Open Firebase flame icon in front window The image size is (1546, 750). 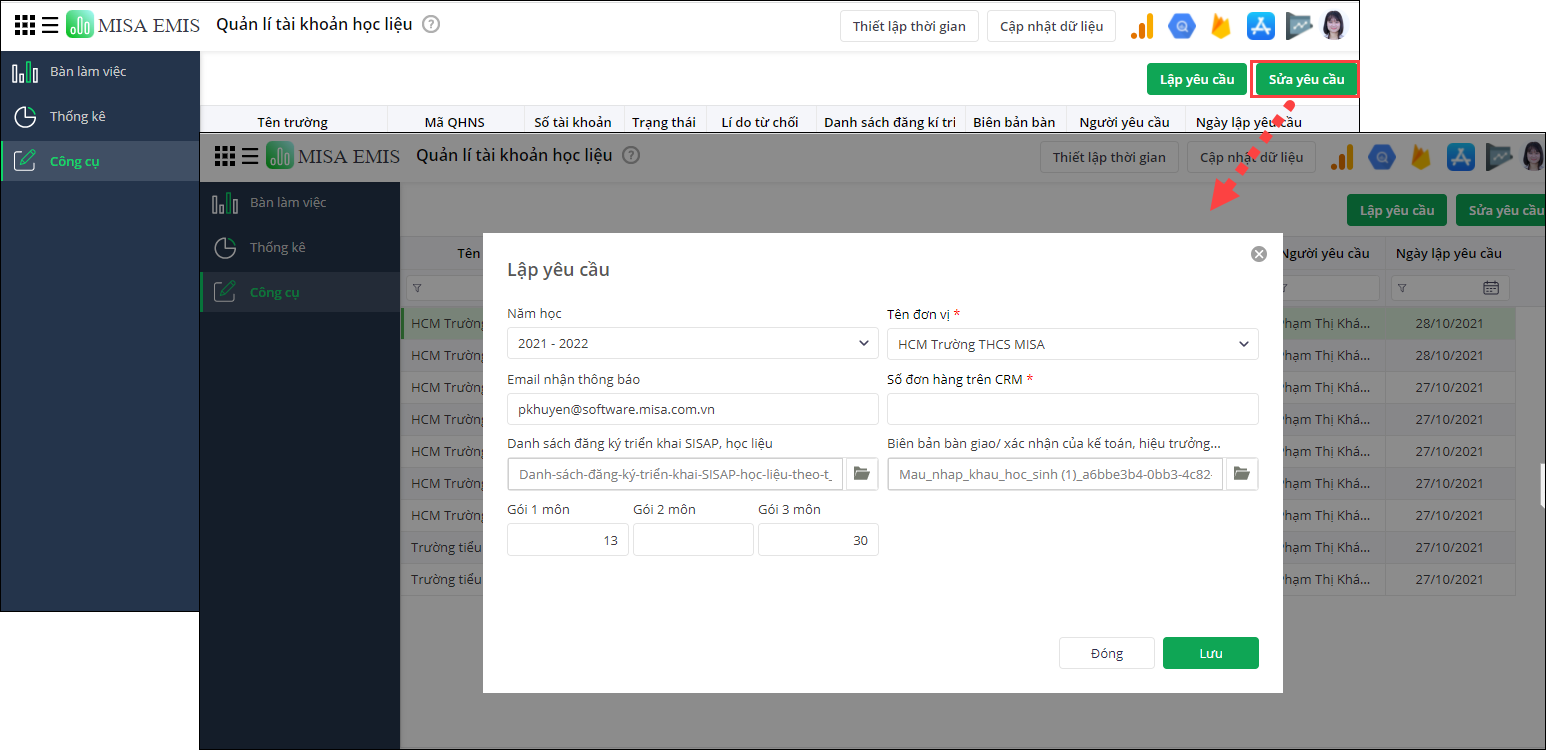tap(1420, 157)
